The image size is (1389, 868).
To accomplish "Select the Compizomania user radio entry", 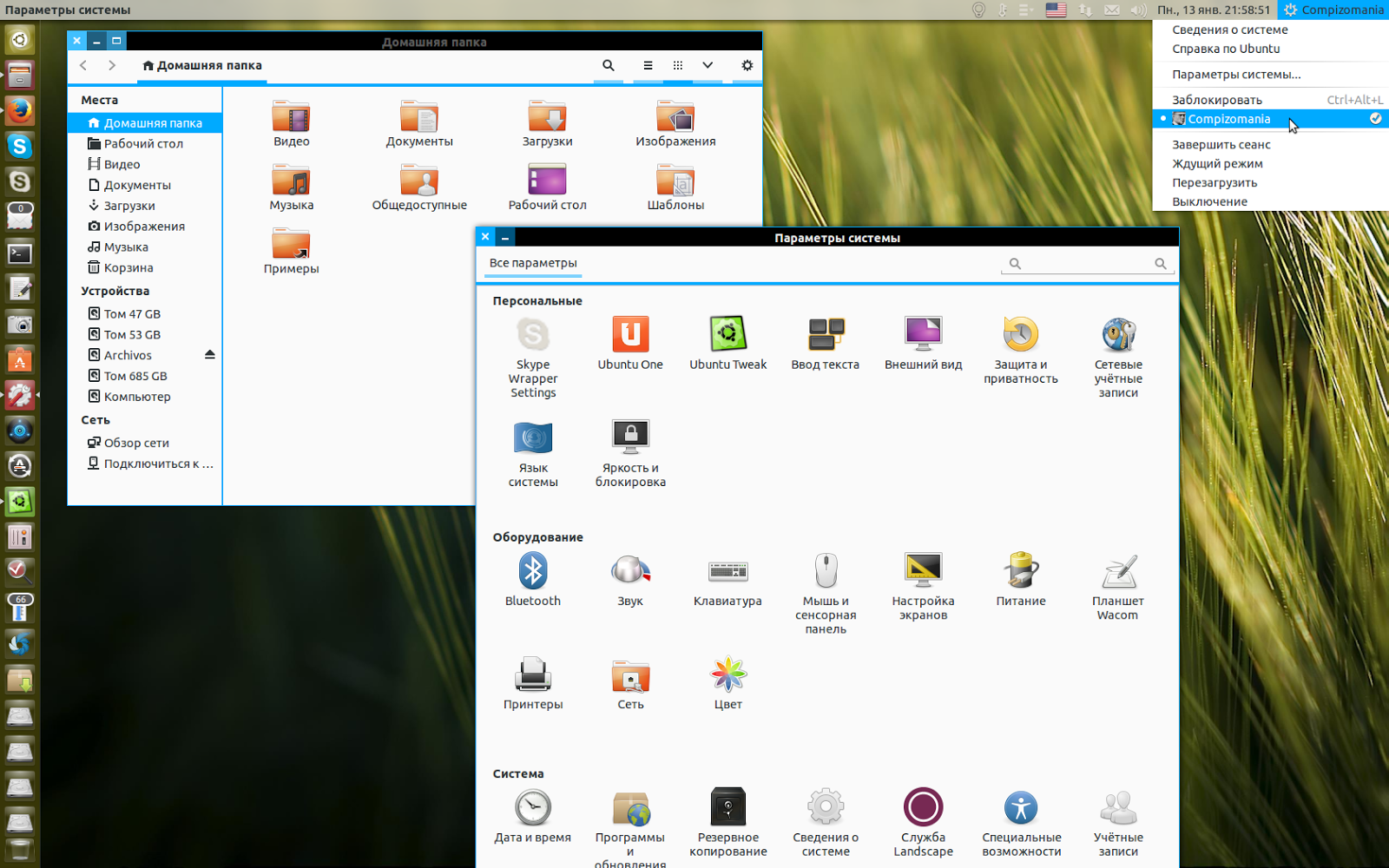I will coord(1271,119).
